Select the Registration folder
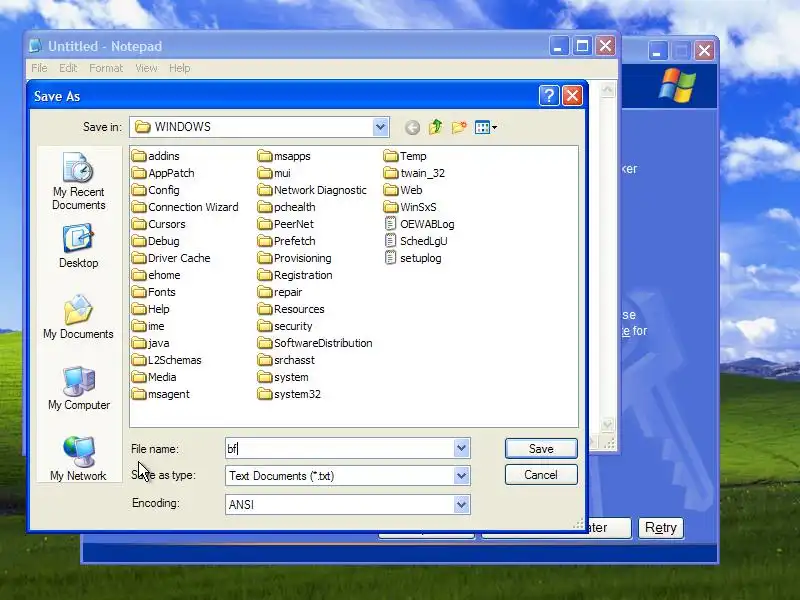This screenshot has width=800, height=600. pos(295,275)
